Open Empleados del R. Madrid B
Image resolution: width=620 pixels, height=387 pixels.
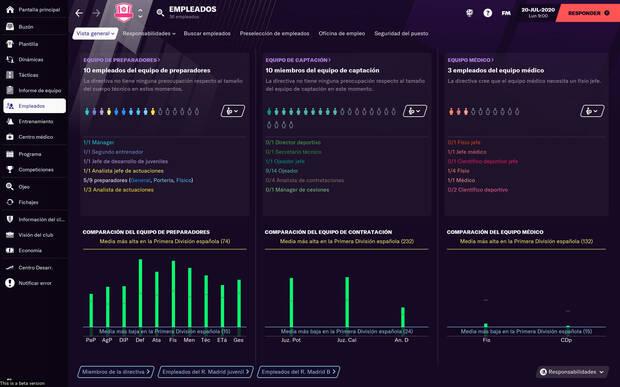(299, 372)
